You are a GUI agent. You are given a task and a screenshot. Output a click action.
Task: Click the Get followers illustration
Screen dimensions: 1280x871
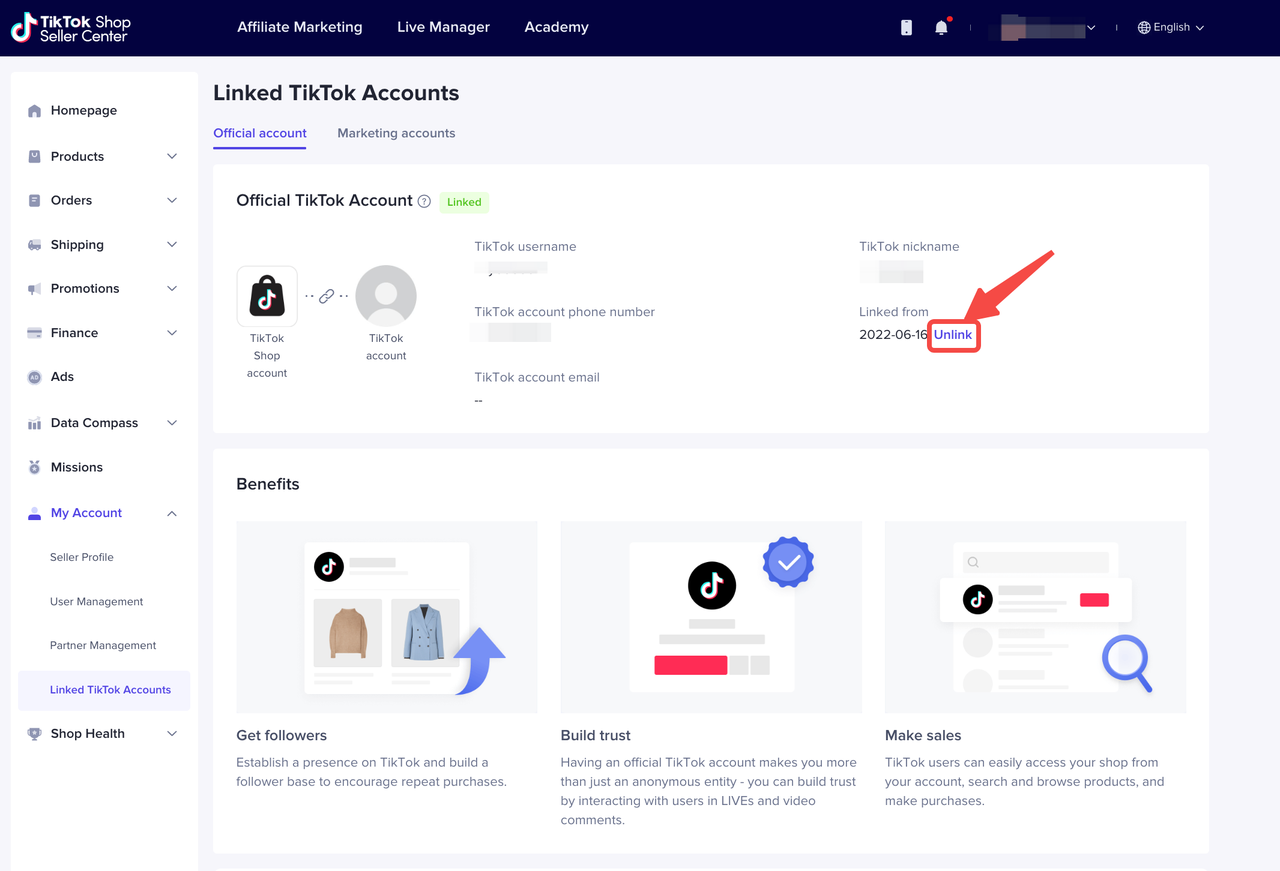(x=387, y=617)
